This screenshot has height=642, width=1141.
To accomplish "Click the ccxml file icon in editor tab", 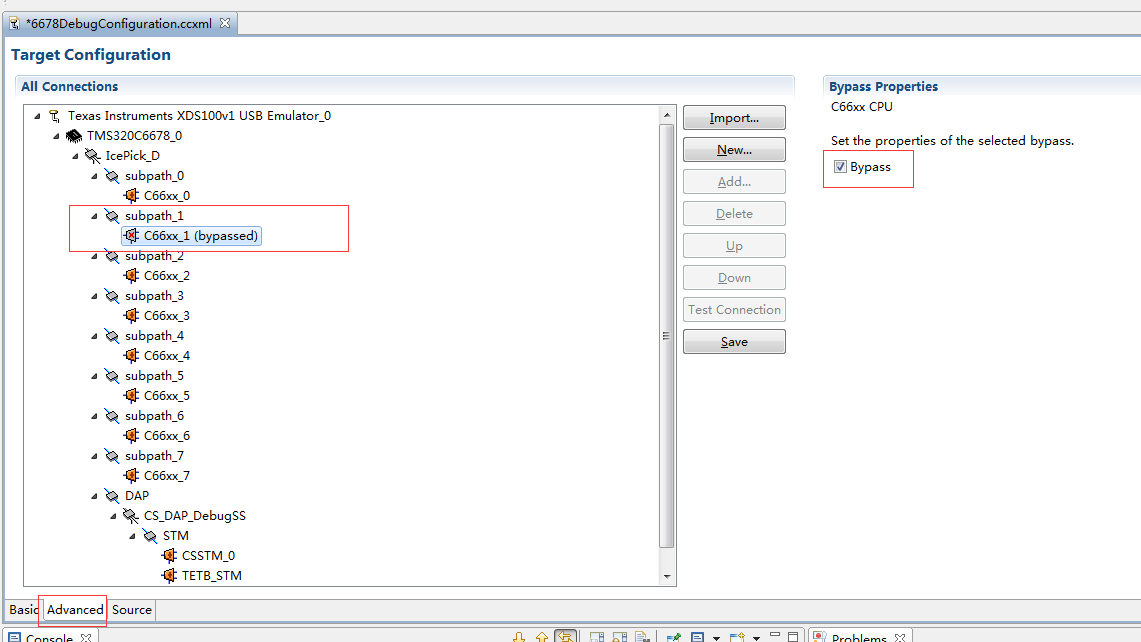I will pos(15,23).
